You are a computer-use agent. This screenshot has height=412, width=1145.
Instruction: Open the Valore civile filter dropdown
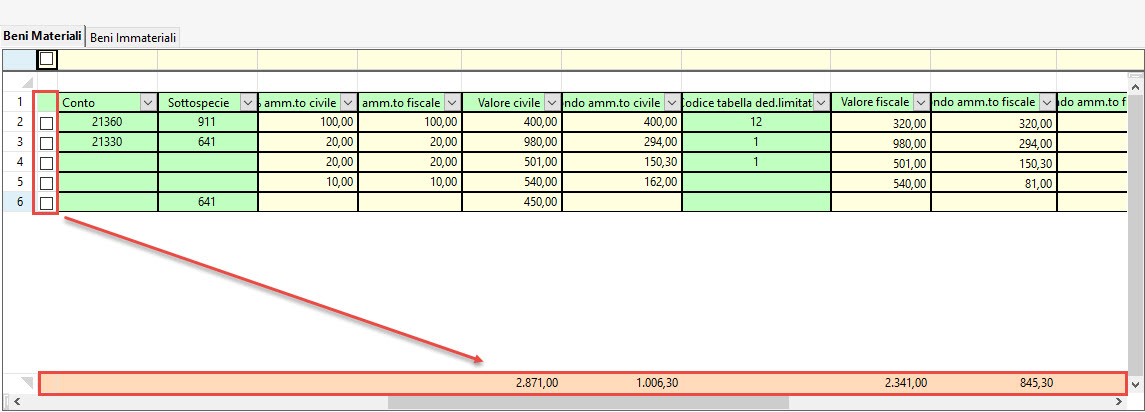point(552,103)
